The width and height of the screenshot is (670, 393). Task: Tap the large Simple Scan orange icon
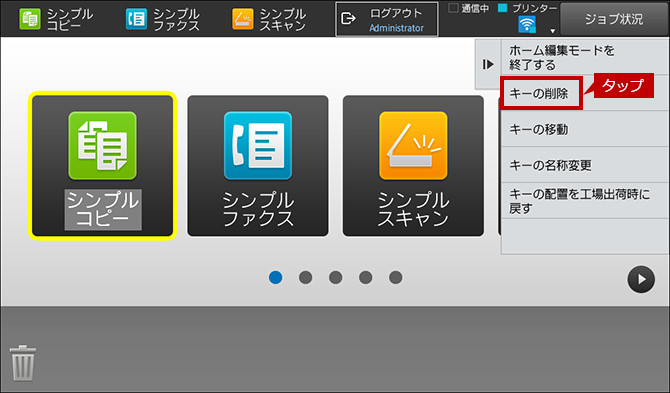[413, 146]
